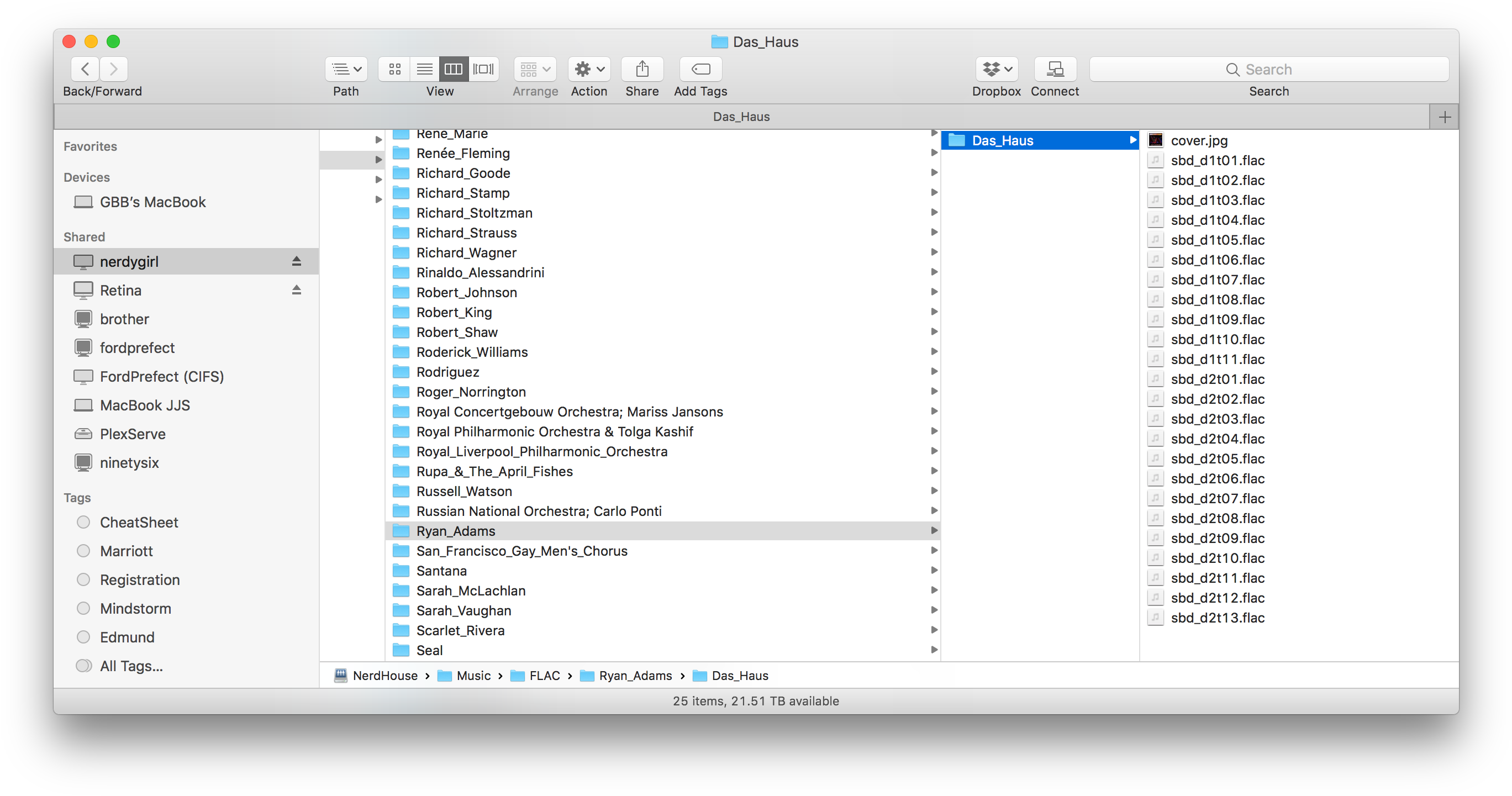Share the selected item

pyautogui.click(x=642, y=69)
